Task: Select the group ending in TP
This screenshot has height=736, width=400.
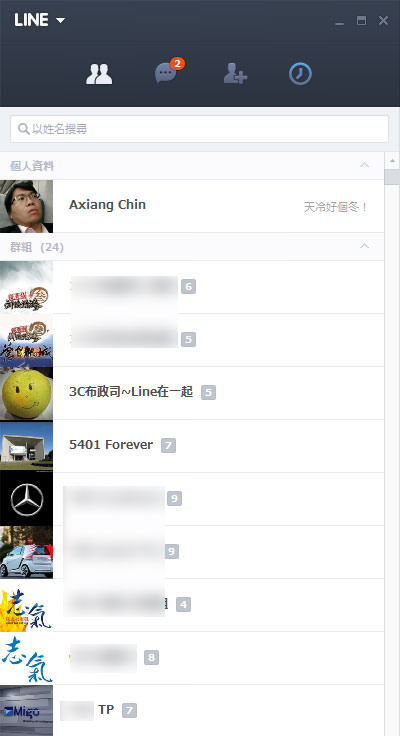Action: click(192, 710)
